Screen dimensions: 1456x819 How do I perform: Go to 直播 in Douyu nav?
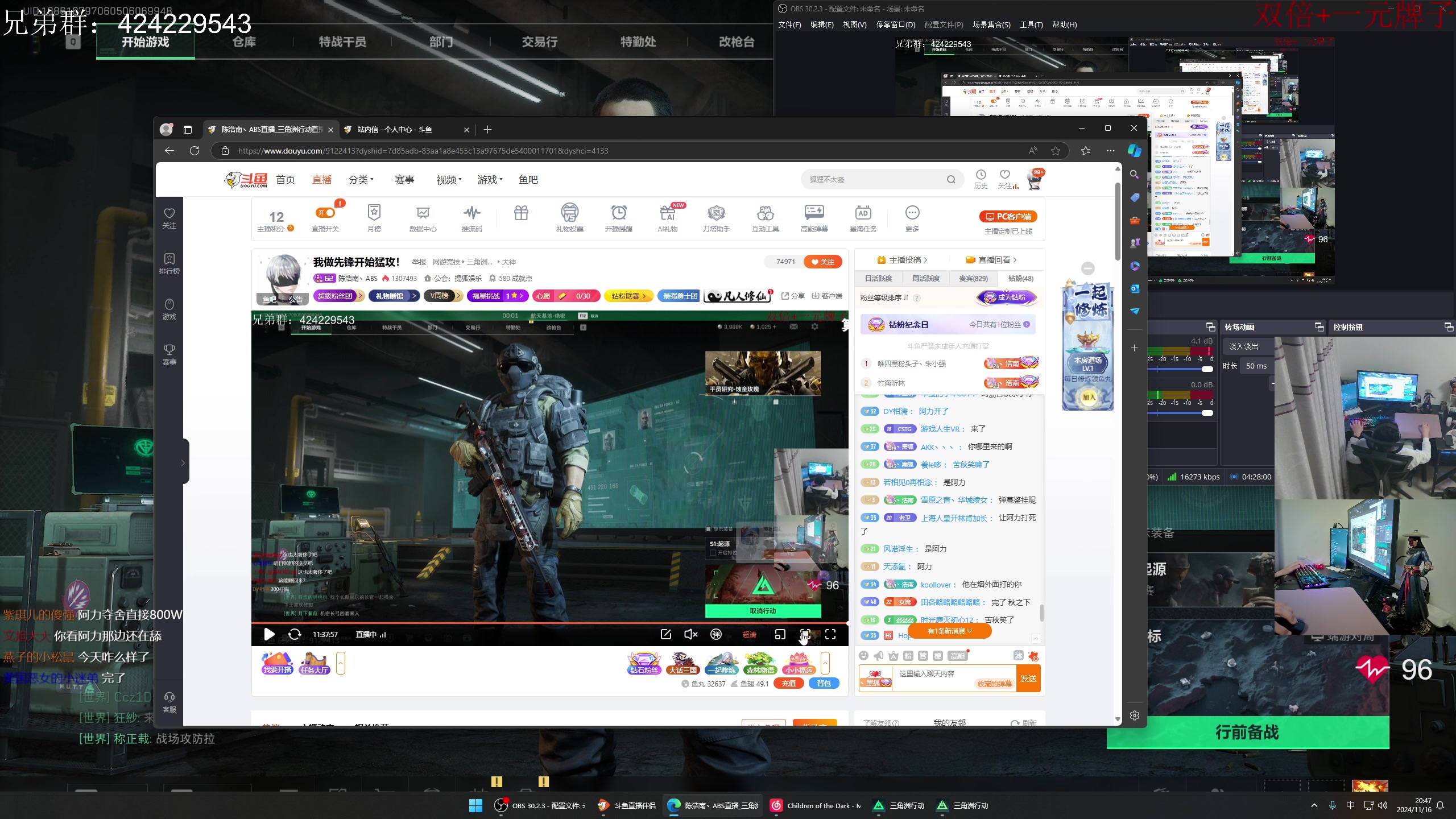click(x=322, y=180)
